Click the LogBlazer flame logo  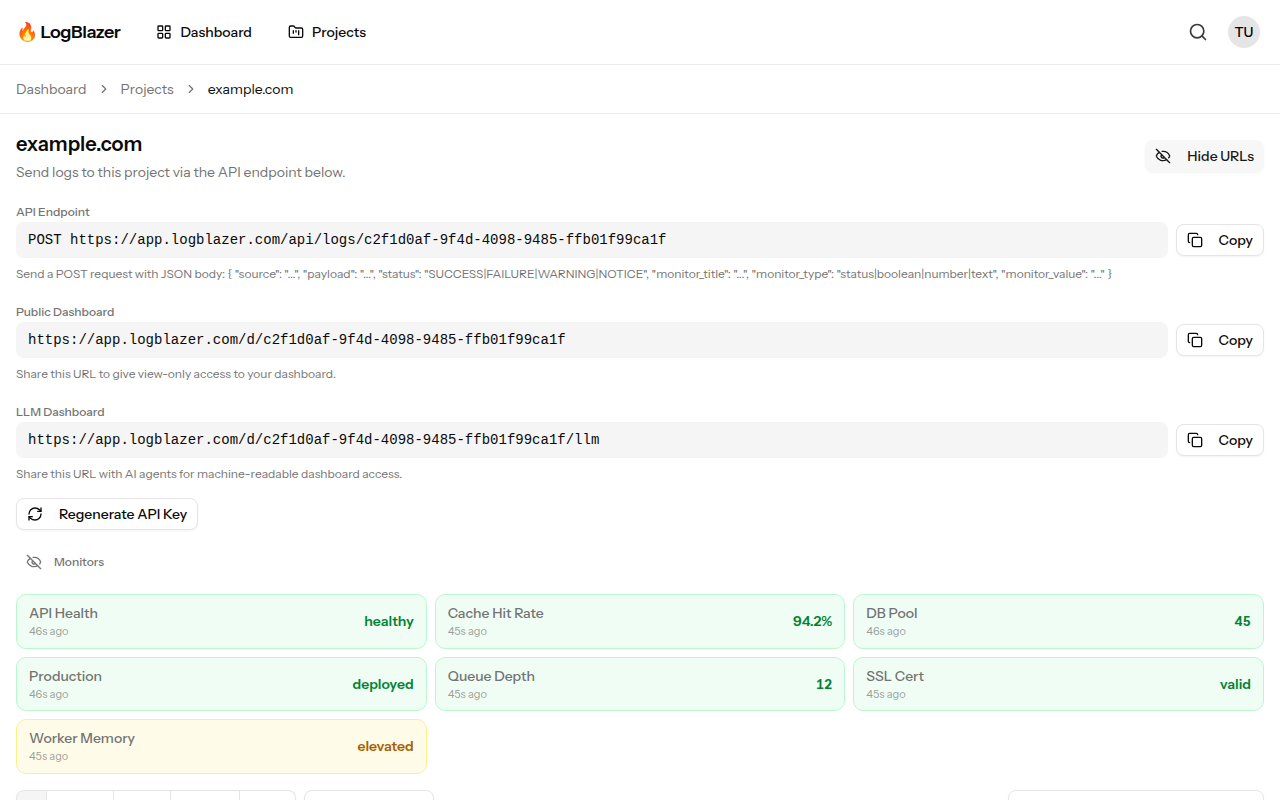tap(27, 32)
